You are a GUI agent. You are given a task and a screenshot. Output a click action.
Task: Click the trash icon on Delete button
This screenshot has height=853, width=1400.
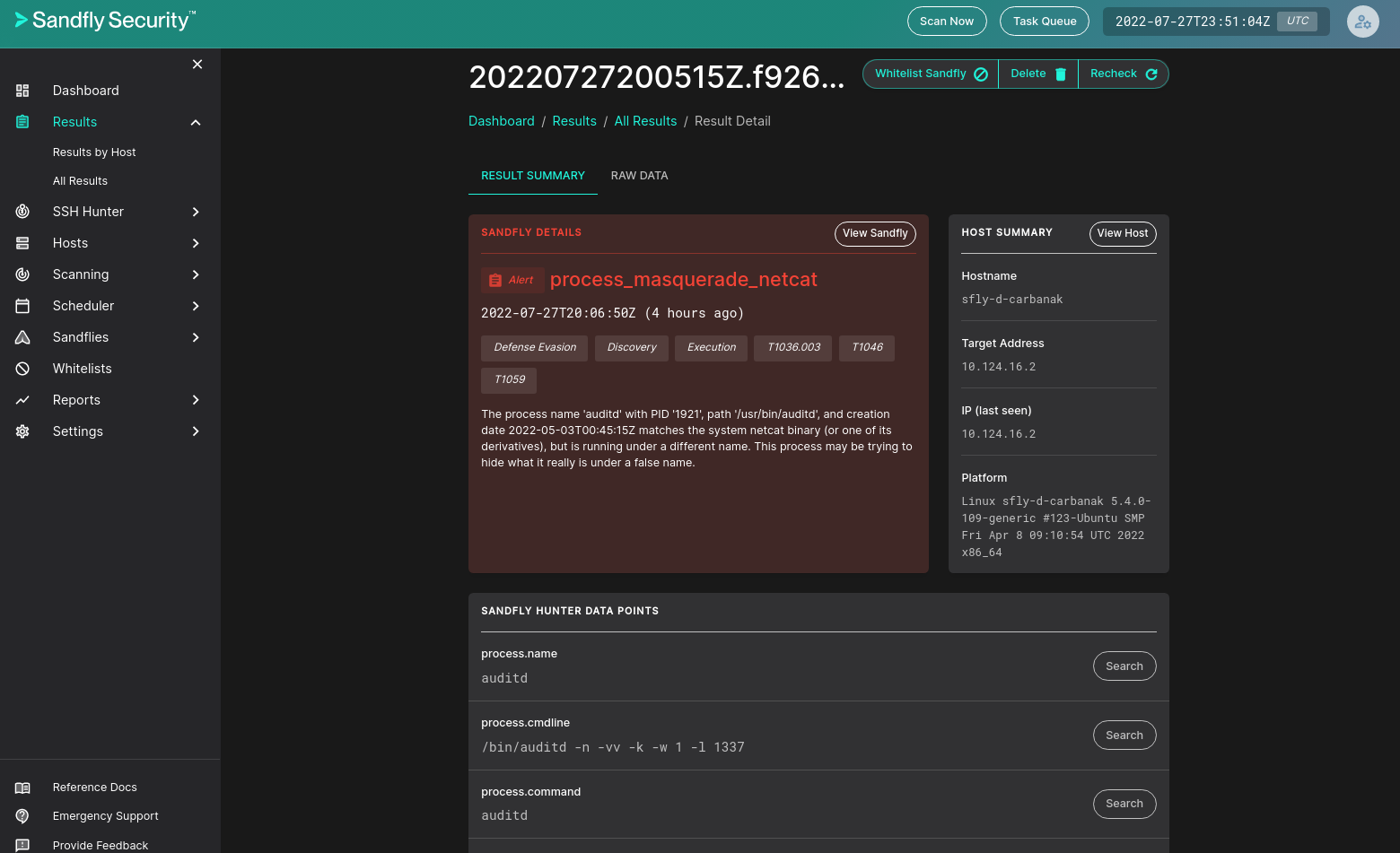coord(1061,74)
